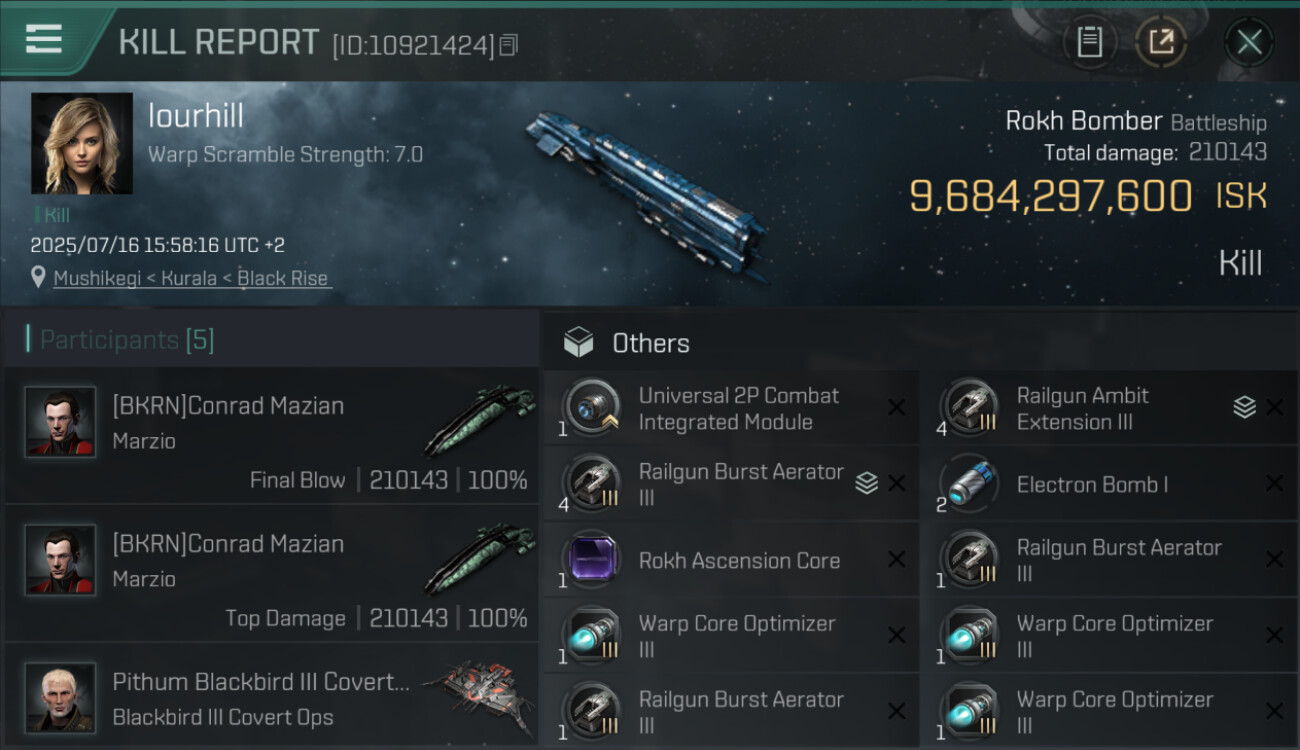Click the clipboard report icon
The image size is (1300, 750).
click(x=1089, y=42)
